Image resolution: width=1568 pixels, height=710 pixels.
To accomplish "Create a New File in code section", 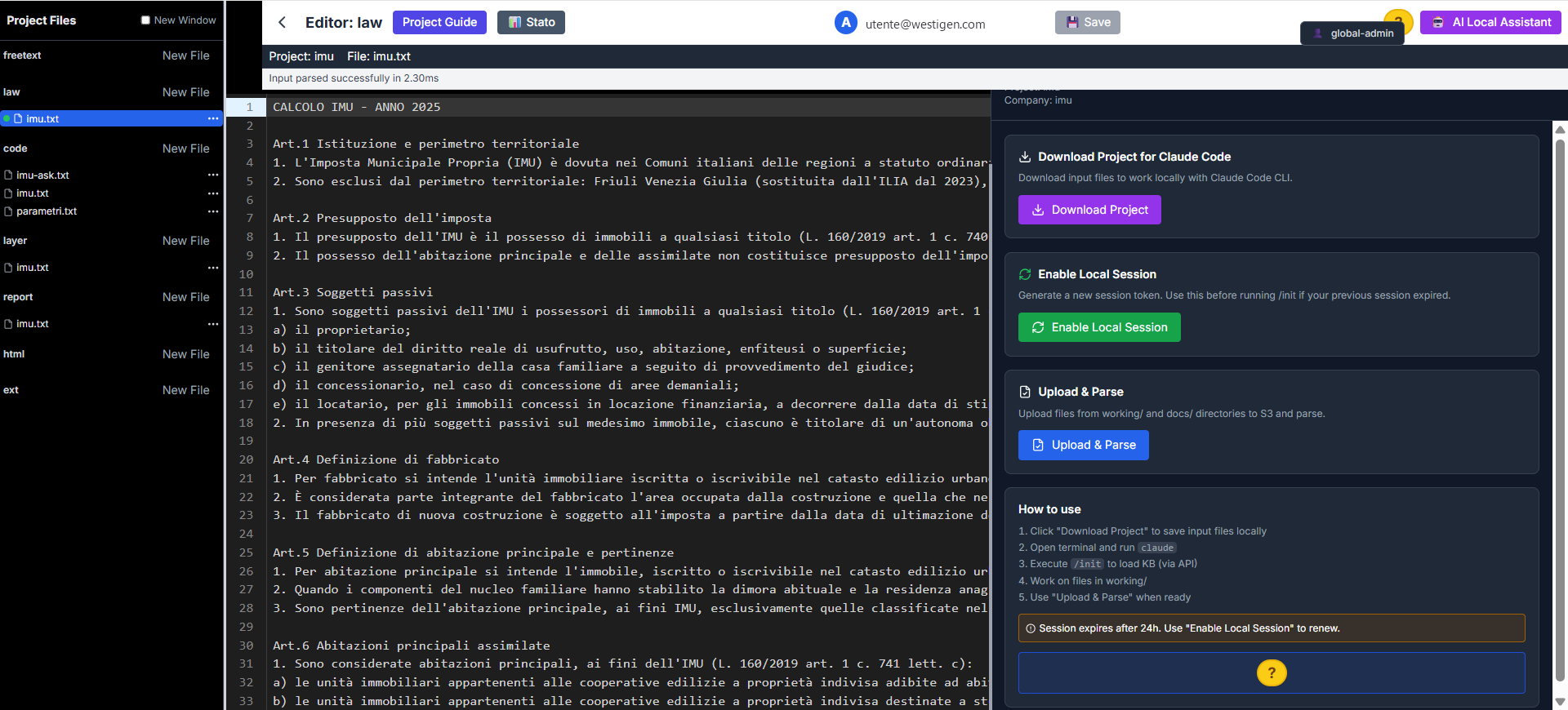I will click(185, 149).
